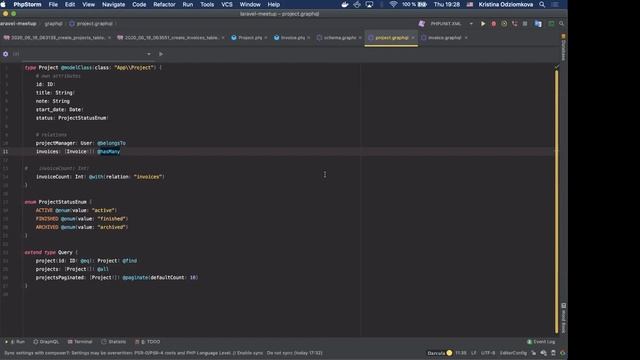The image size is (640, 360).
Task: Open the Terminal tool window
Action: [80, 342]
